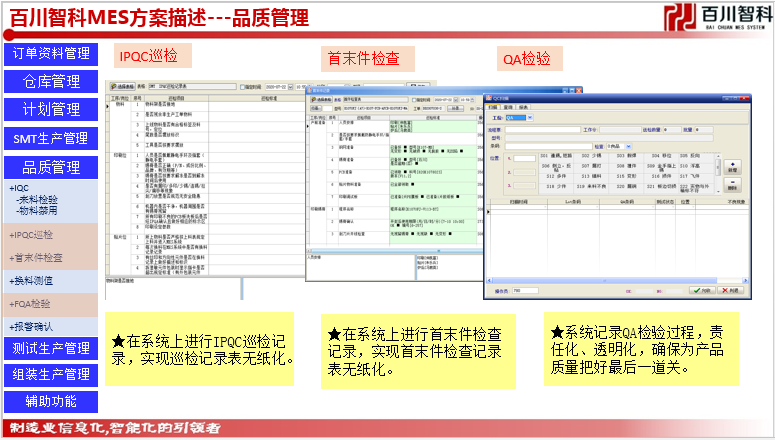Image resolution: width=775 pixels, height=440 pixels.
Task: Click the 条码 input field in QA window
Action: pyautogui.click(x=549, y=146)
